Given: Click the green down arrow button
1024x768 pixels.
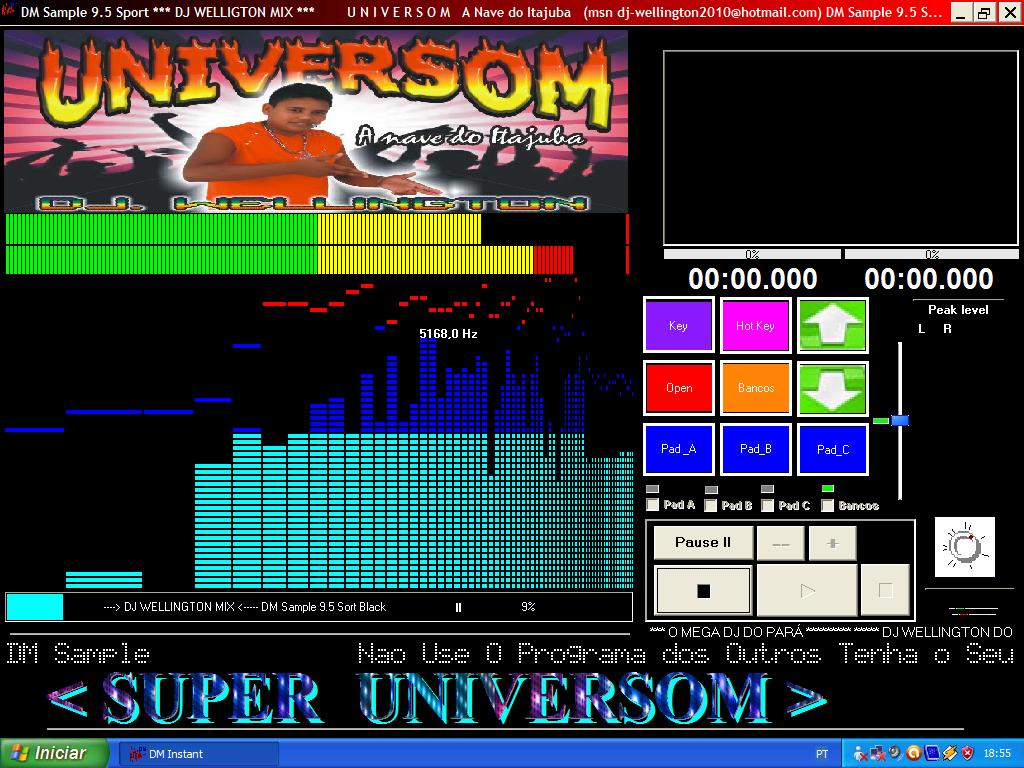Looking at the screenshot, I should tap(832, 387).
